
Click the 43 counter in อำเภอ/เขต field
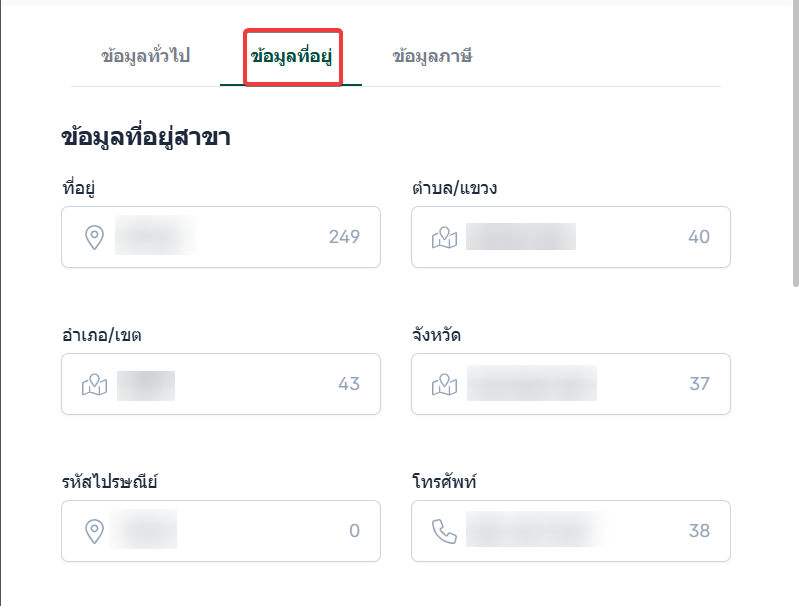coord(349,384)
